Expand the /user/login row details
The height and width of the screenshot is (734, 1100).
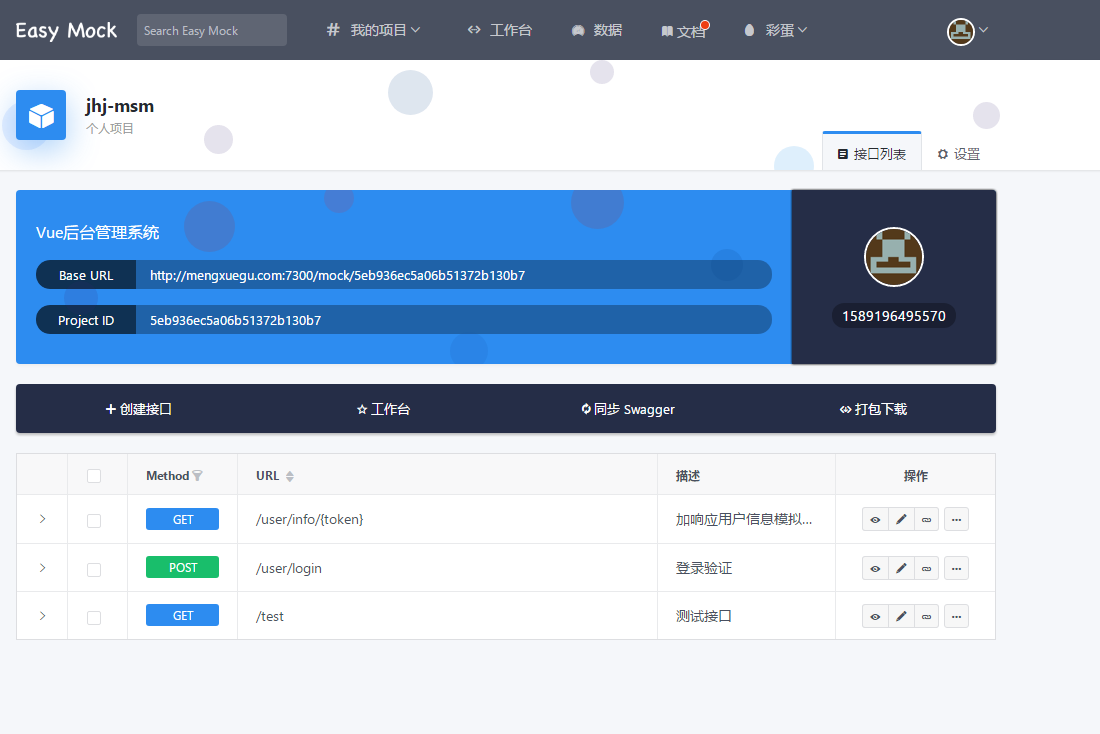click(43, 568)
